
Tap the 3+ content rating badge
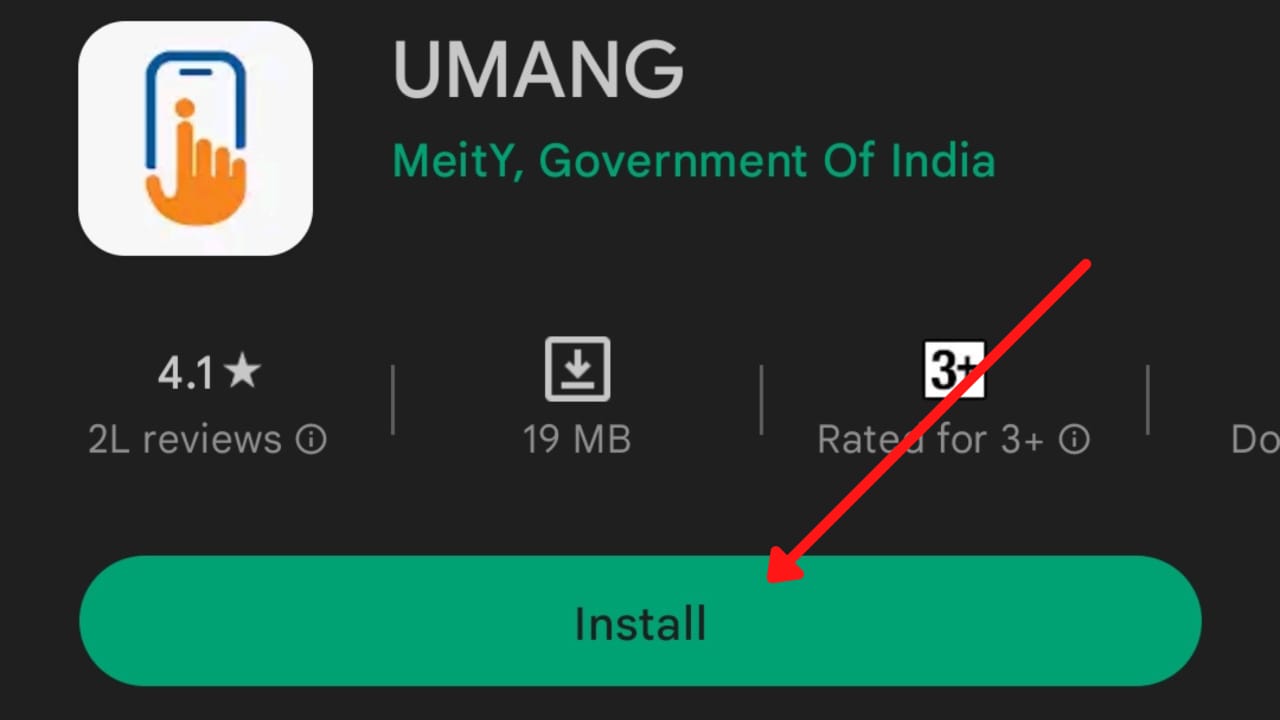click(954, 370)
